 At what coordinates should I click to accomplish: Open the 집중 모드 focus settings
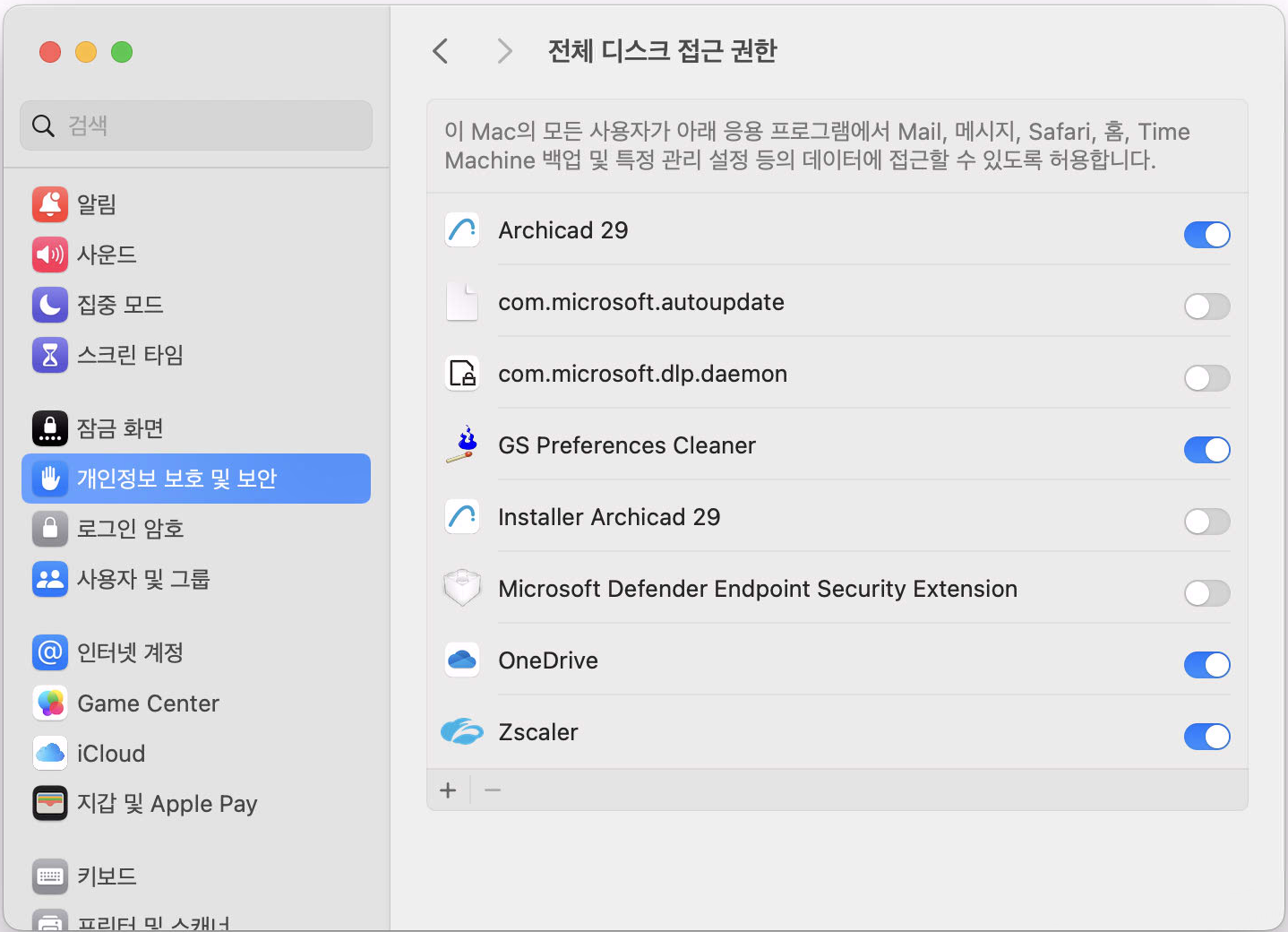[x=119, y=305]
